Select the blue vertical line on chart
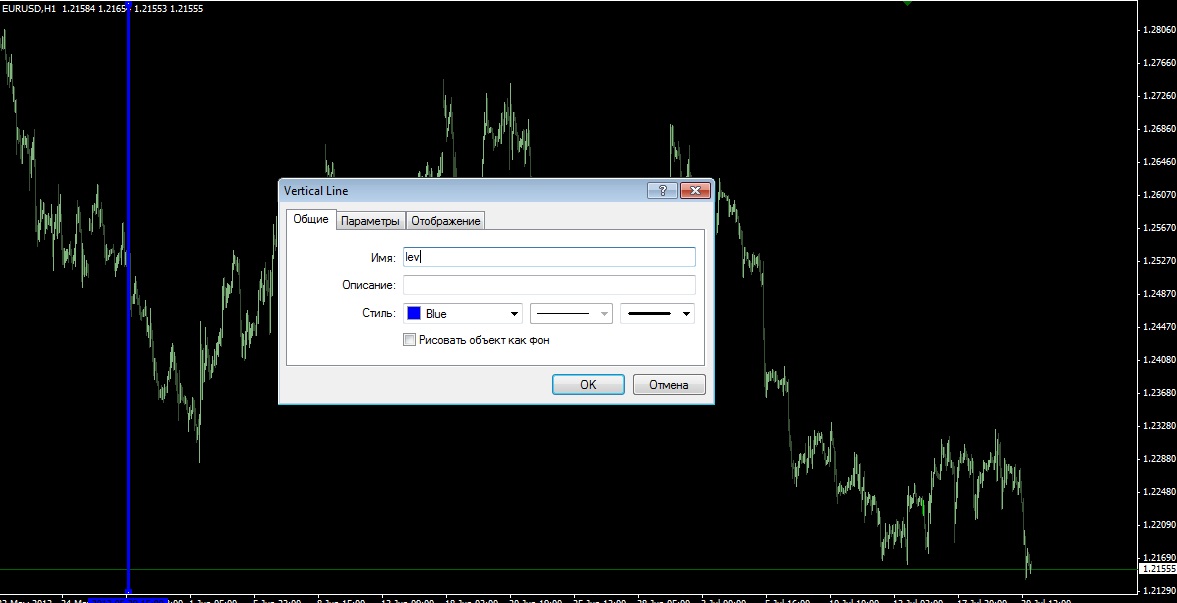 click(128, 300)
